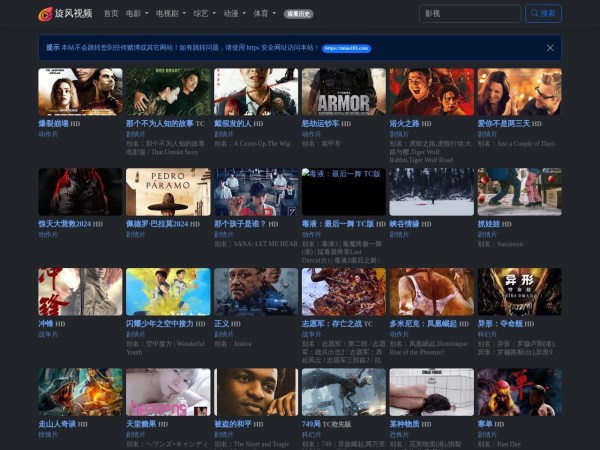Screen dimensions: 600x450
Task: Open the 动漫 menu
Action: pos(234,14)
